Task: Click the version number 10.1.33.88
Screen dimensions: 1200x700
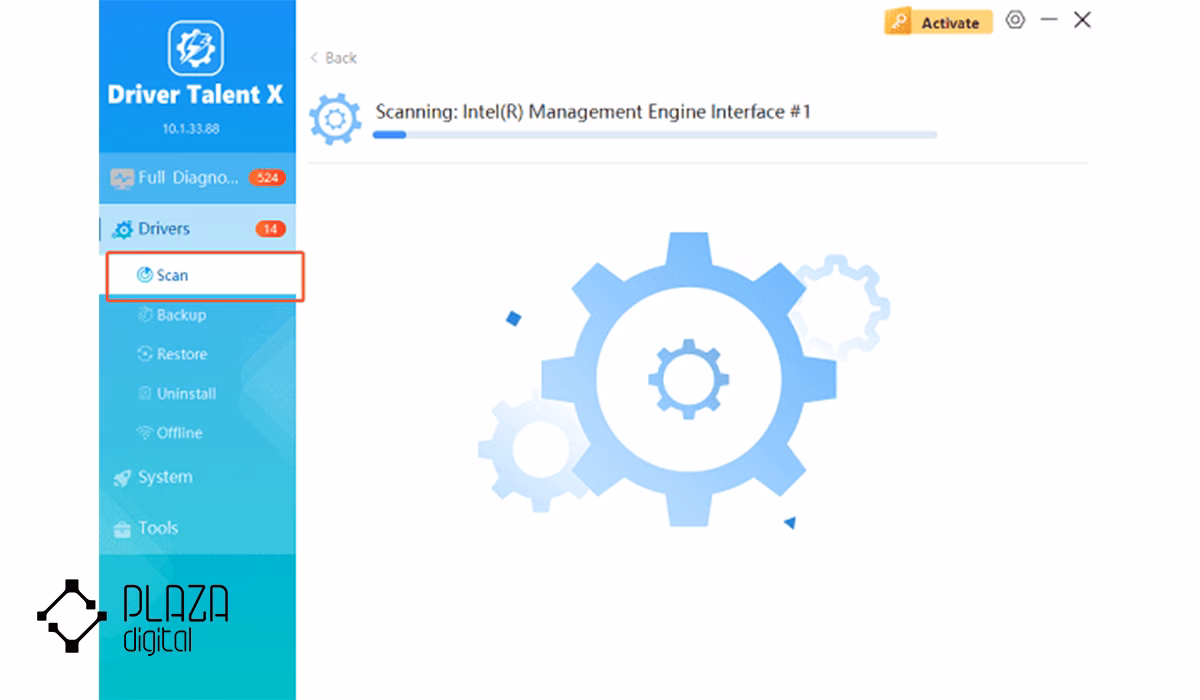Action: pyautogui.click(x=190, y=129)
